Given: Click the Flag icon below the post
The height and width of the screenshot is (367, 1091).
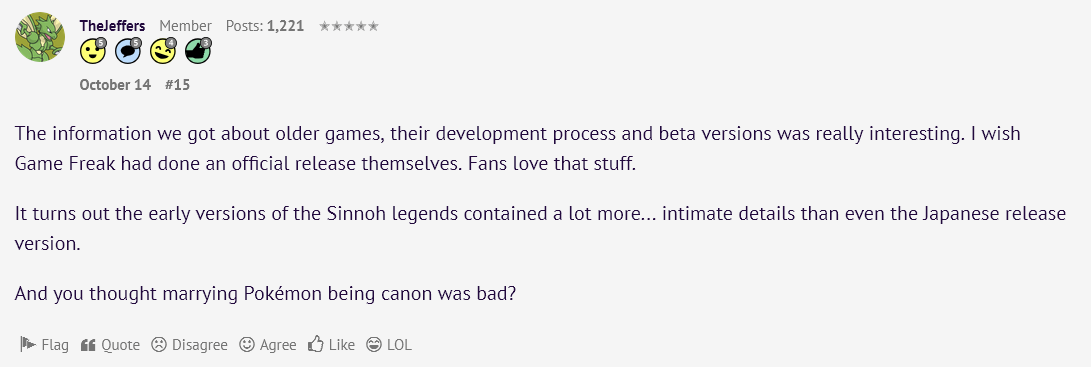Looking at the screenshot, I should click(28, 344).
